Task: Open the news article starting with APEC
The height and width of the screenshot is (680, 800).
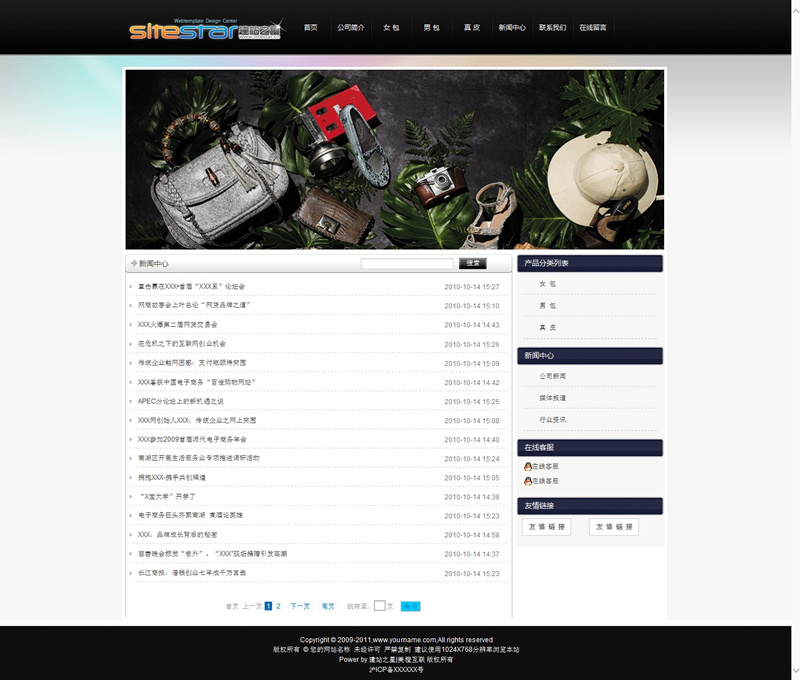Action: [x=181, y=401]
